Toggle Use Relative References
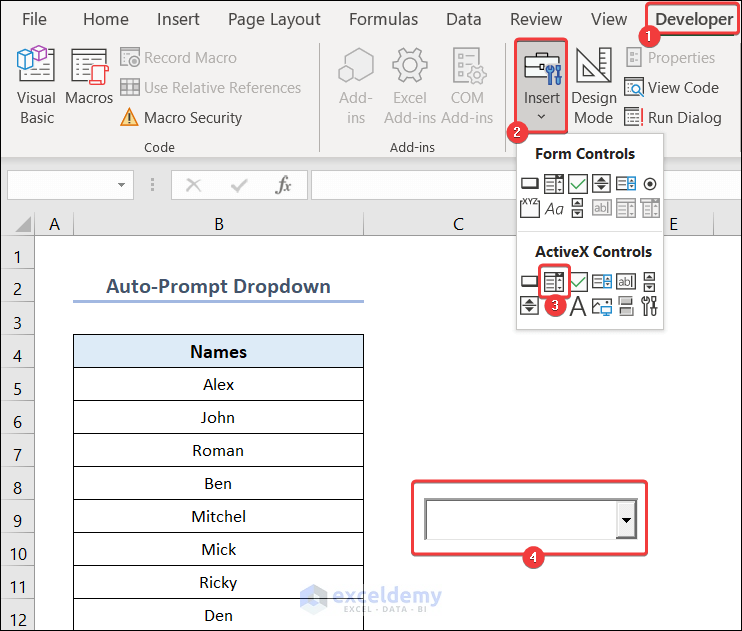Screen dimensions: 742x631 211,88
